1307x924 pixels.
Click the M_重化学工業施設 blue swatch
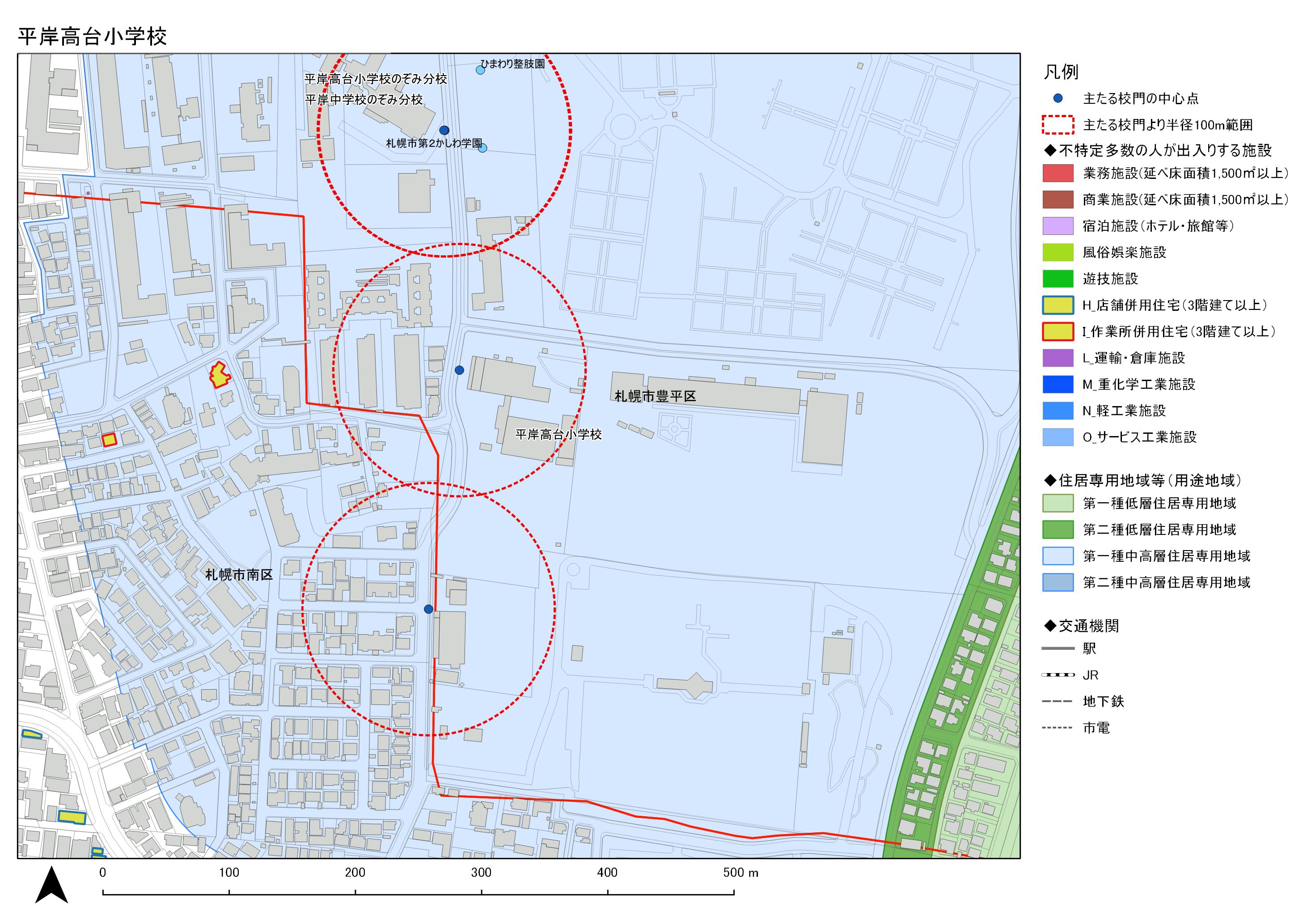[x=1057, y=384]
